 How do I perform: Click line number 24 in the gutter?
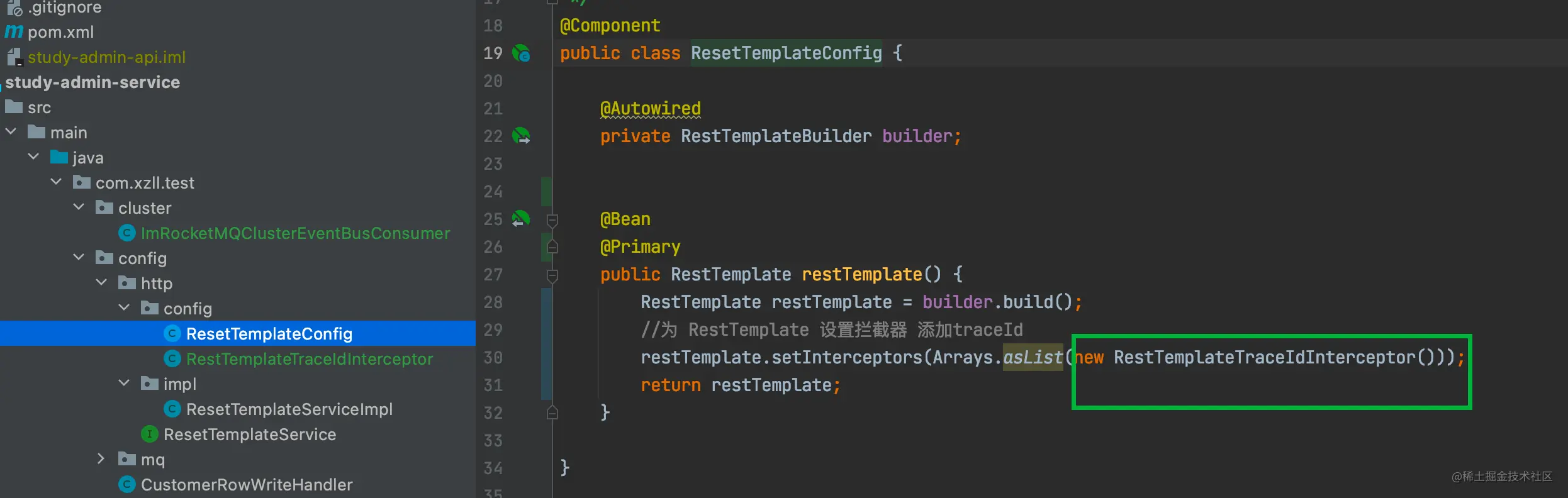[493, 192]
